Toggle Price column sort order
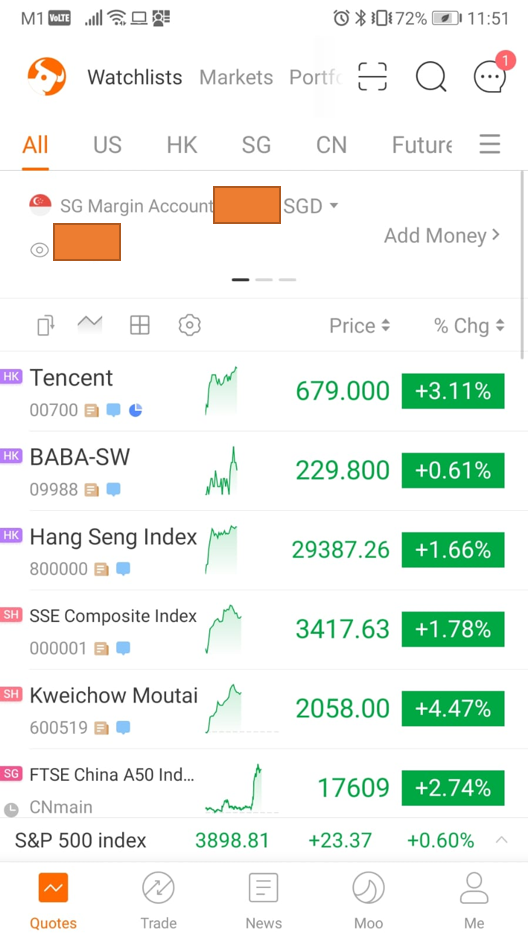The image size is (528, 941). [359, 326]
